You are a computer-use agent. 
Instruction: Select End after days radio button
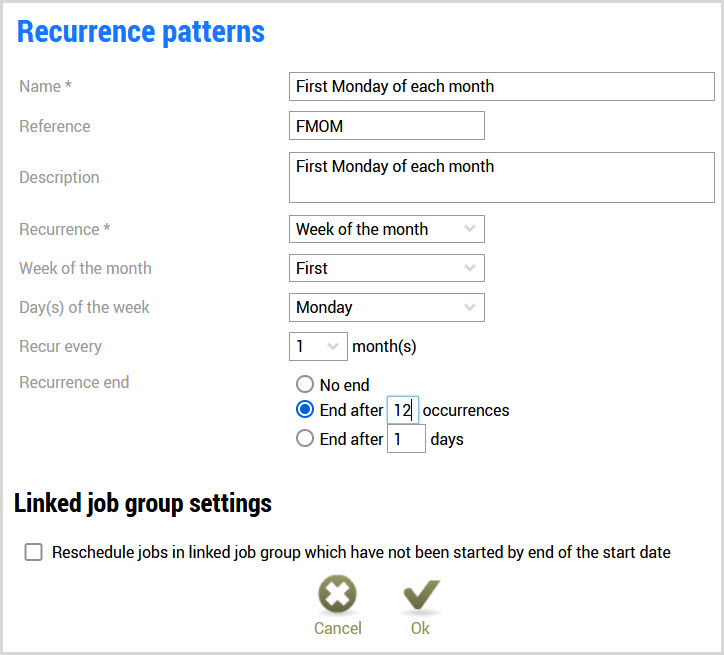point(305,439)
